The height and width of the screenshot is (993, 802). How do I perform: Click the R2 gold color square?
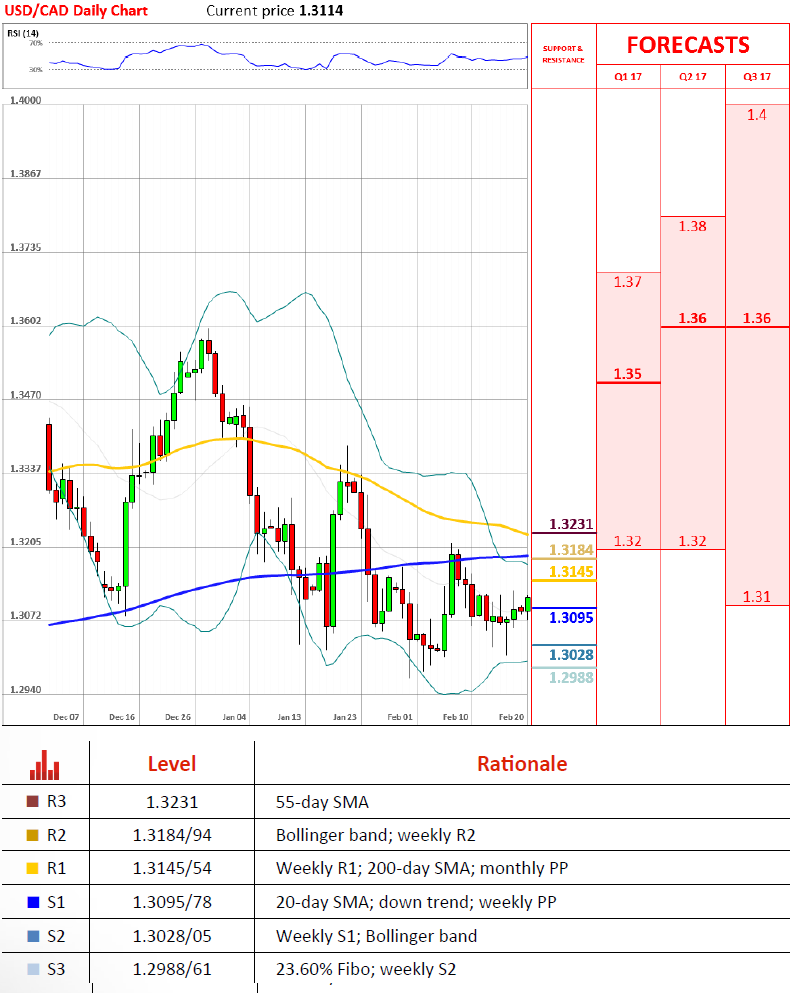pos(32,835)
